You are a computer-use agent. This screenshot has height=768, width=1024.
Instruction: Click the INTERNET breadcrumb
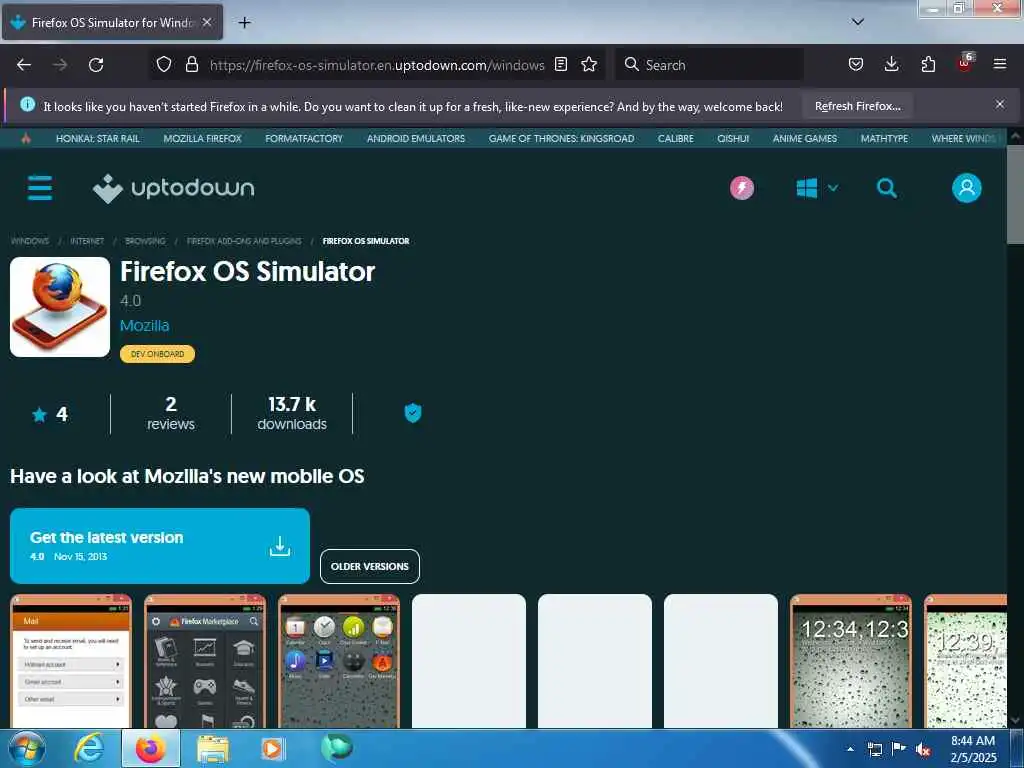point(87,241)
